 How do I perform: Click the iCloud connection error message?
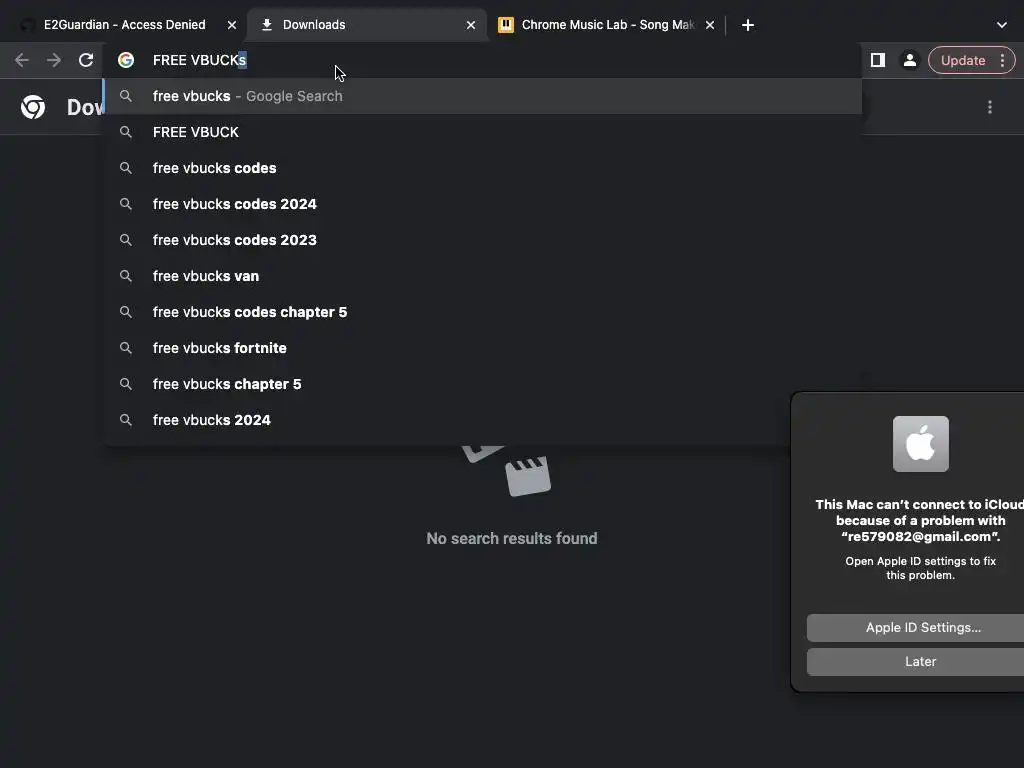920,520
